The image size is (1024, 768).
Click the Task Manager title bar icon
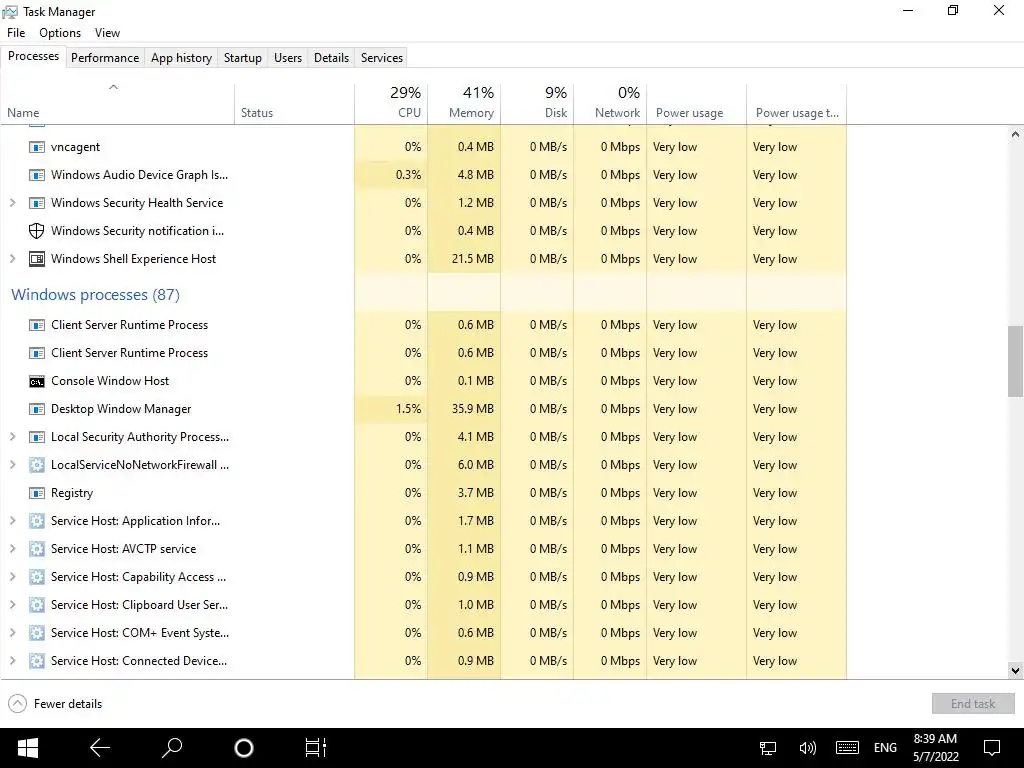point(10,12)
